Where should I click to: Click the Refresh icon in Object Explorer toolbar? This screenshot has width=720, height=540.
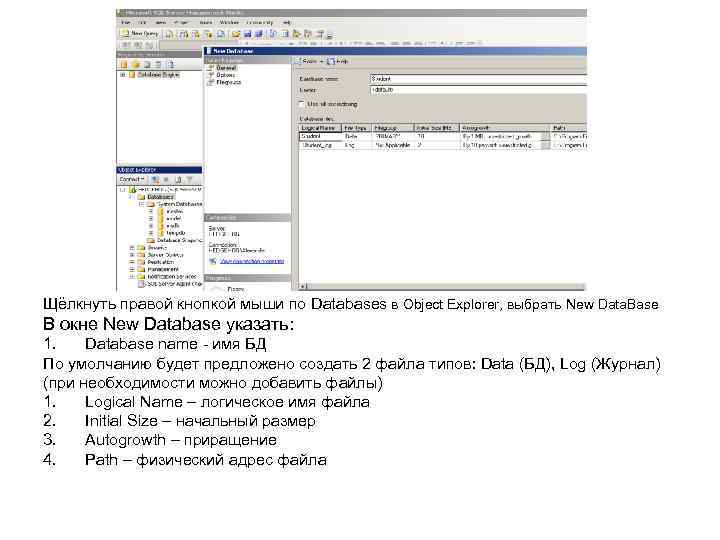(178, 180)
